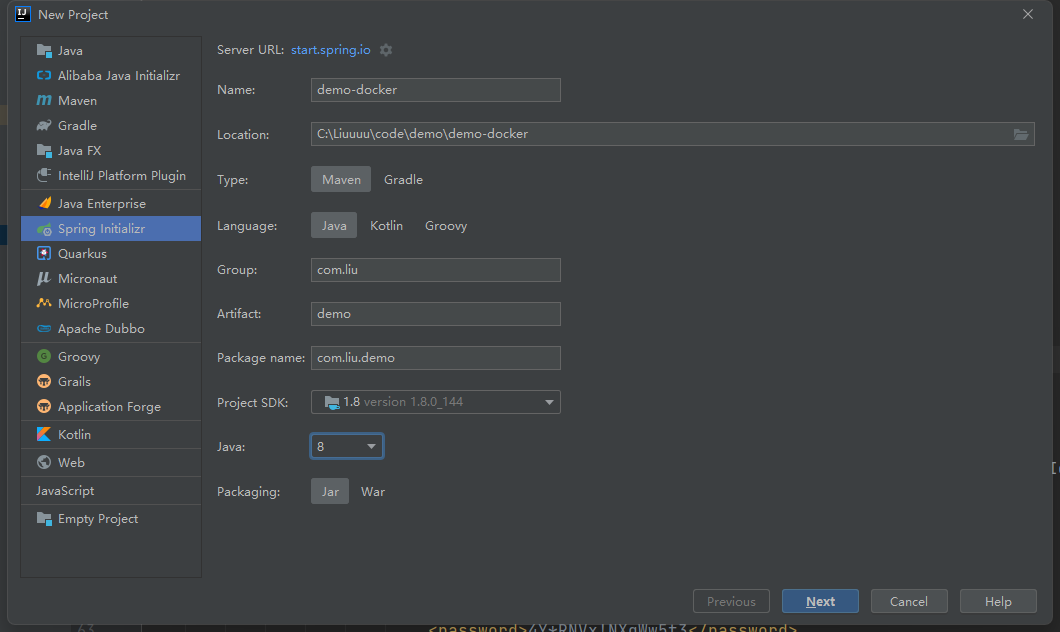1060x632 pixels.
Task: Pick the Groovy green icon
Action: click(44, 356)
